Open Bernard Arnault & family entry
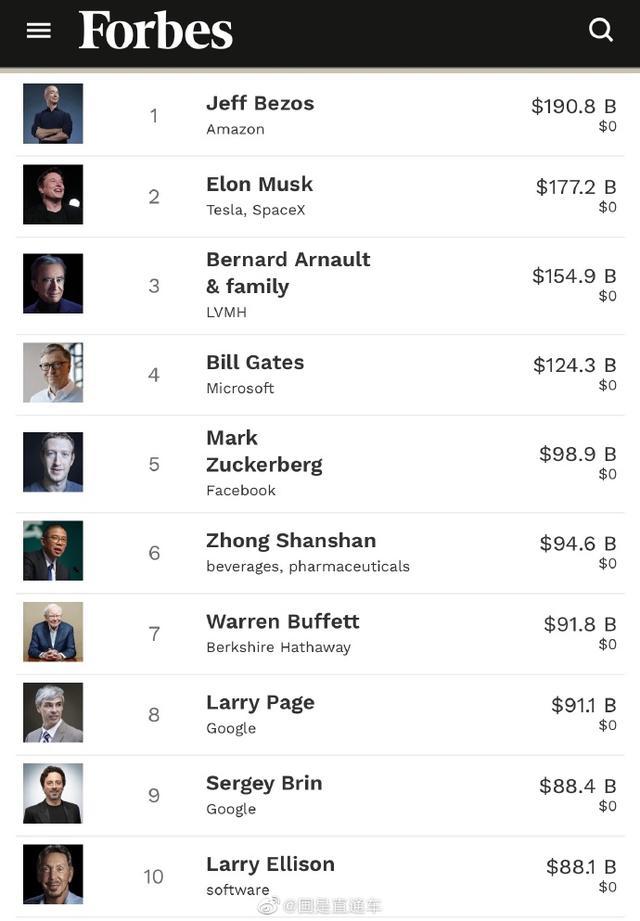The image size is (640, 921). coord(288,272)
